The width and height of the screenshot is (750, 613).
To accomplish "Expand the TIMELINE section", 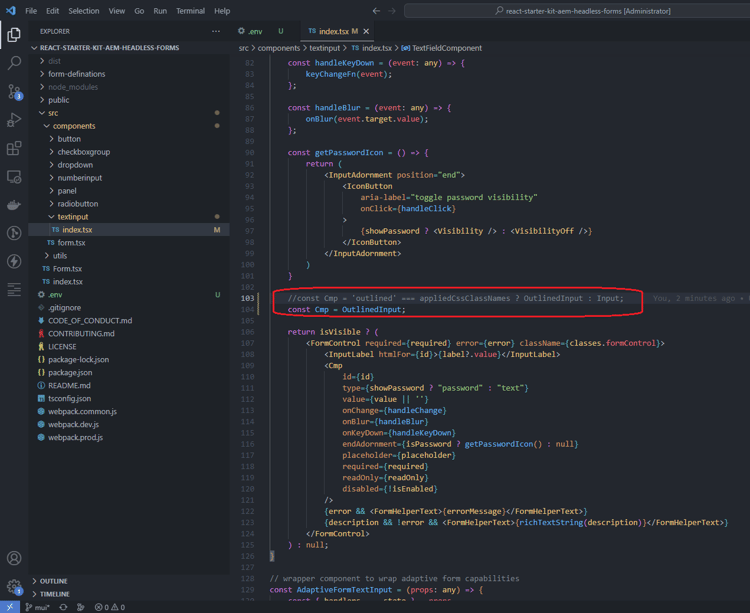I will pyautogui.click(x=54, y=594).
